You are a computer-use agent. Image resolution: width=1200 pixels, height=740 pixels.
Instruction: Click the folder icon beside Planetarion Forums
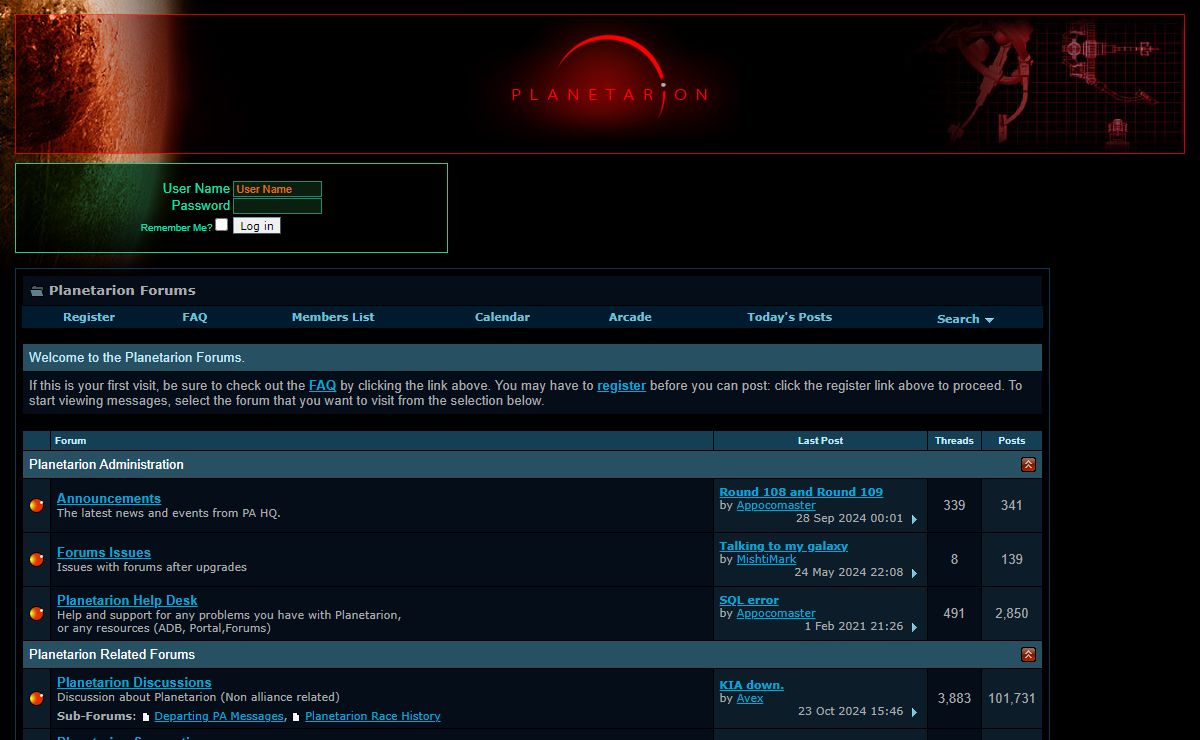click(37, 291)
